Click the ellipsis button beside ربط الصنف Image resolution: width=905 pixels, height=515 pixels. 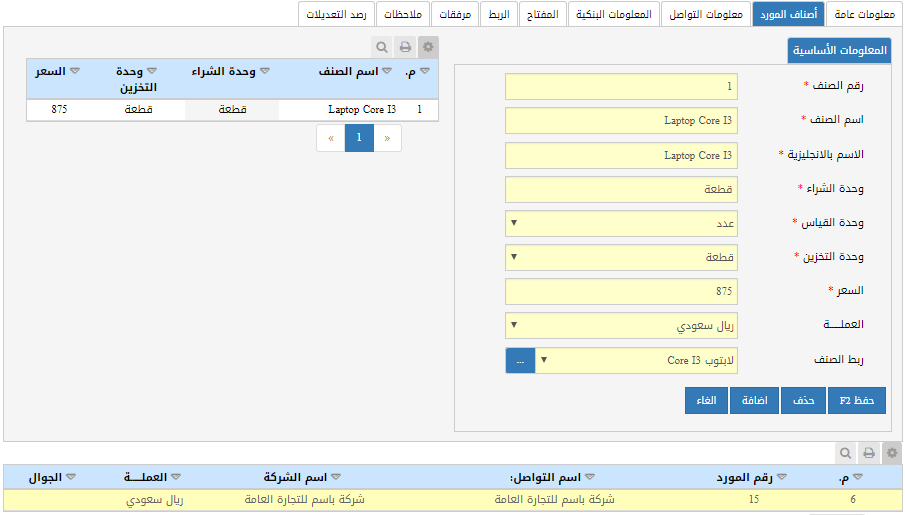coord(520,360)
